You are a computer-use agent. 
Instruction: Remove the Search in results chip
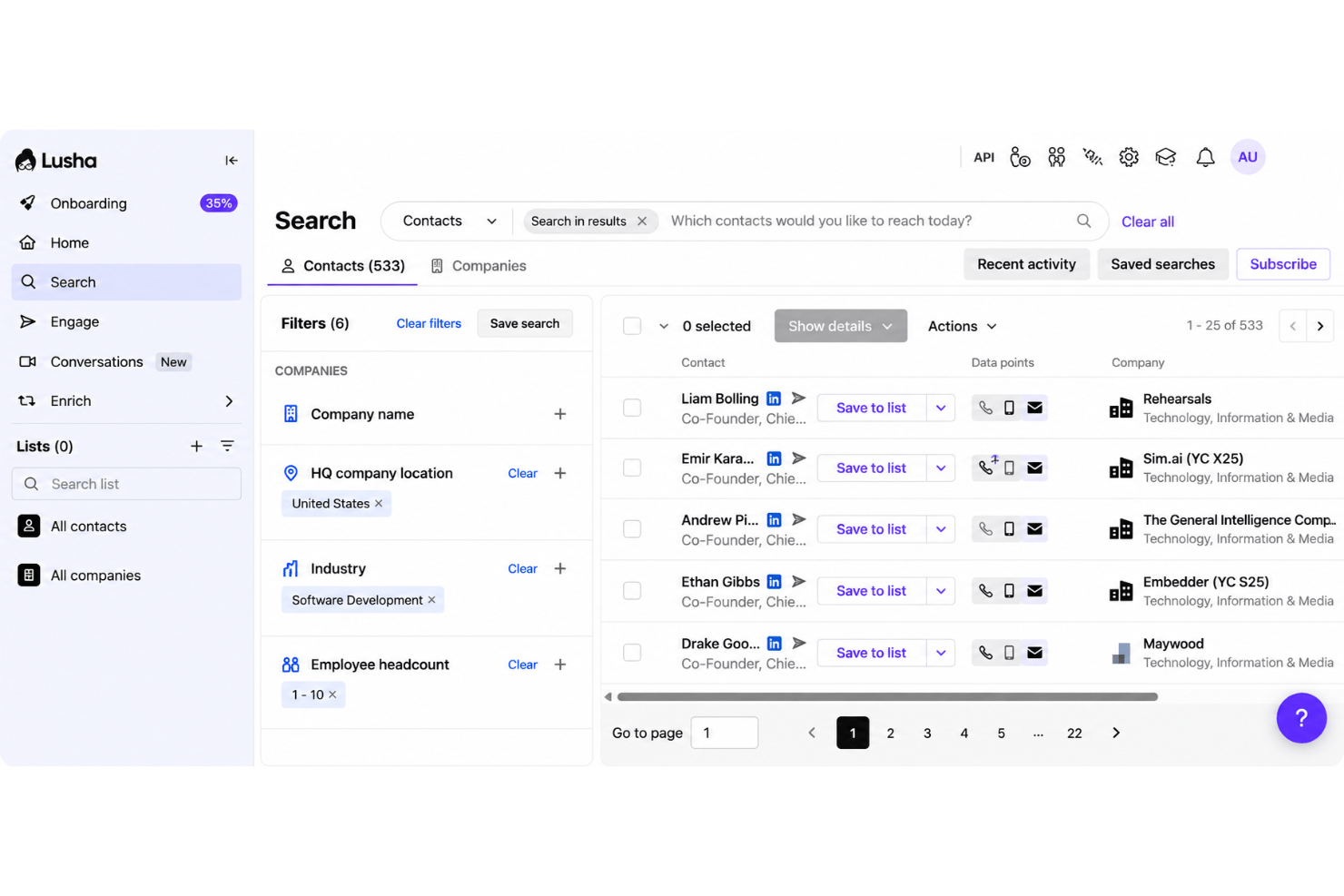(x=642, y=222)
